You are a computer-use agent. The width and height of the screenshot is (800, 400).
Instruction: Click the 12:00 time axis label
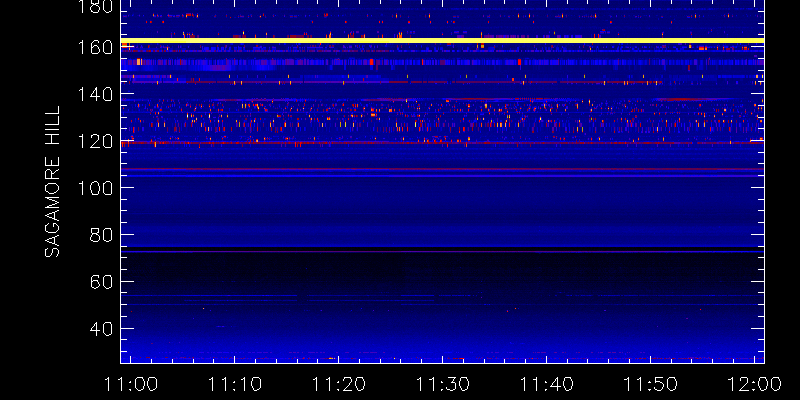(x=755, y=384)
